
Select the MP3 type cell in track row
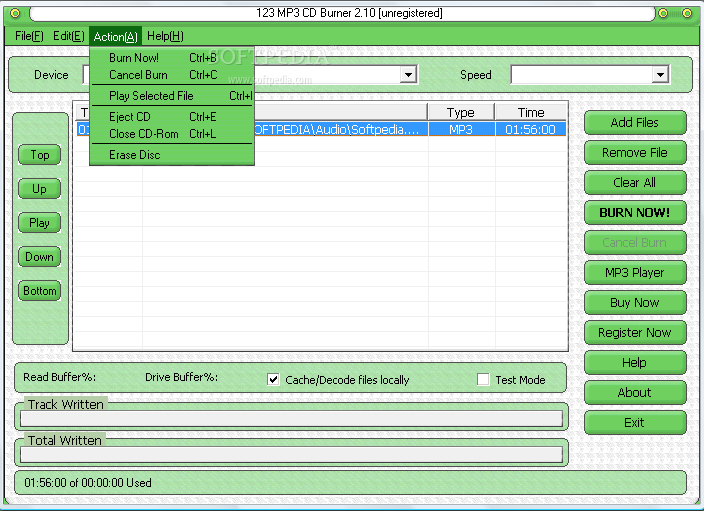click(x=461, y=130)
